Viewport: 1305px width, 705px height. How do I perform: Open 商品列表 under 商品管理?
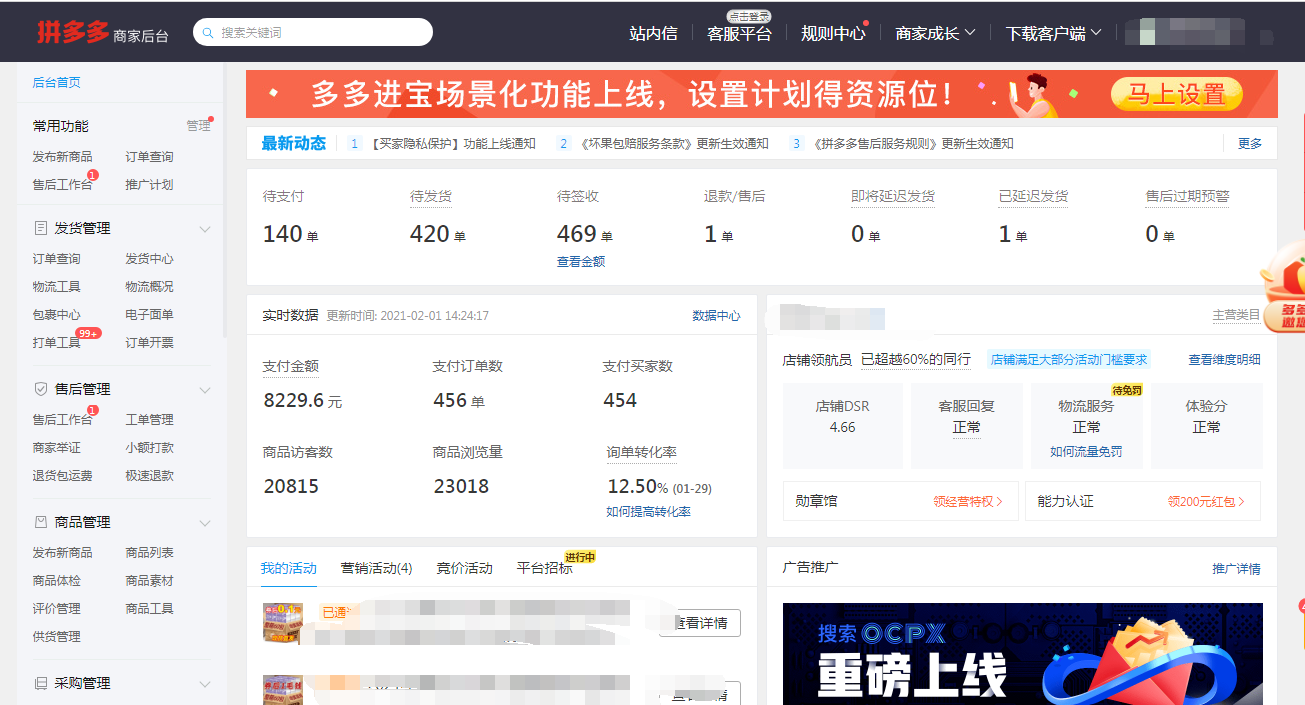(x=149, y=553)
